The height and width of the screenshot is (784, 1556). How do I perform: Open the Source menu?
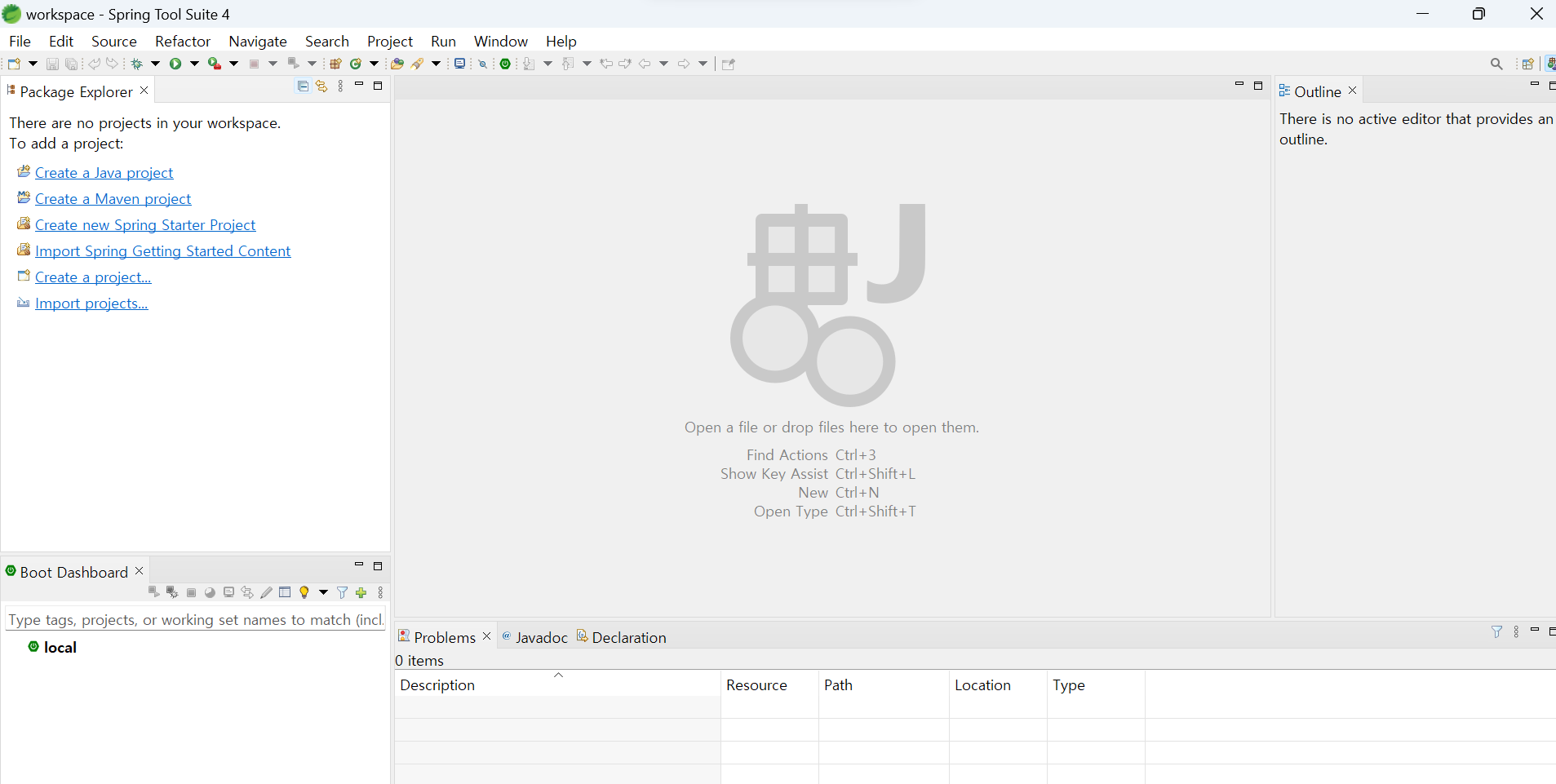point(114,42)
